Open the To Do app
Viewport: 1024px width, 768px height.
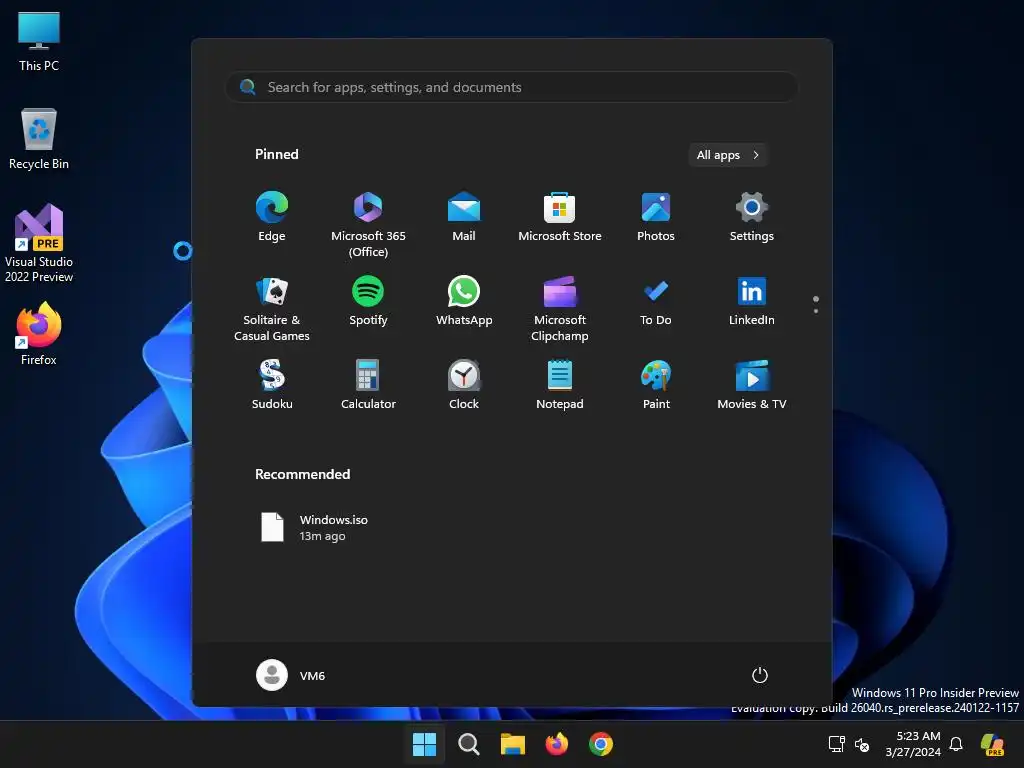(x=656, y=301)
